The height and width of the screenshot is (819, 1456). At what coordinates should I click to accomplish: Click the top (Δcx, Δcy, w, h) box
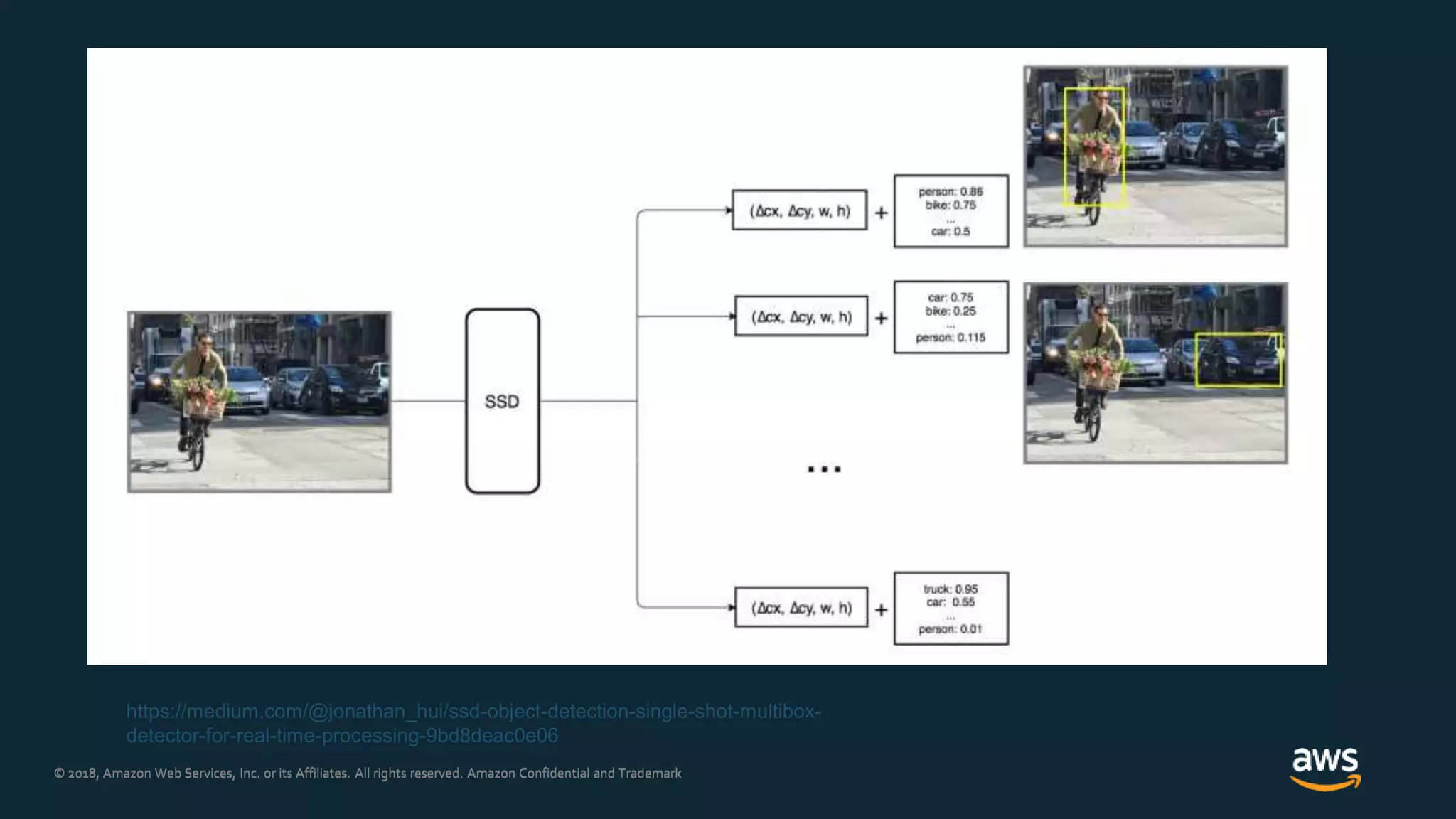[799, 210]
